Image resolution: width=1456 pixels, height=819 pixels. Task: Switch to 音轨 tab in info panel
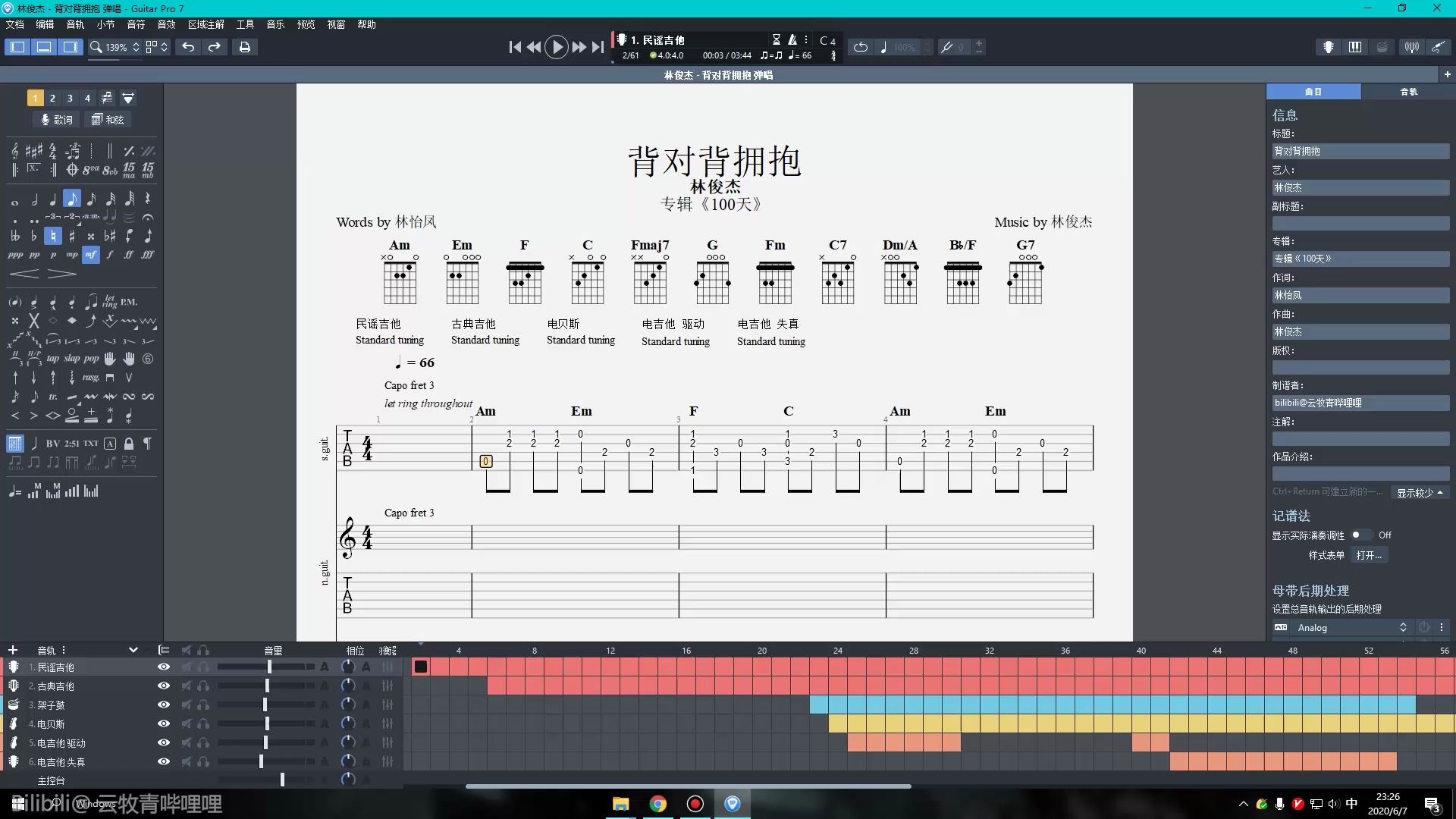(1407, 91)
